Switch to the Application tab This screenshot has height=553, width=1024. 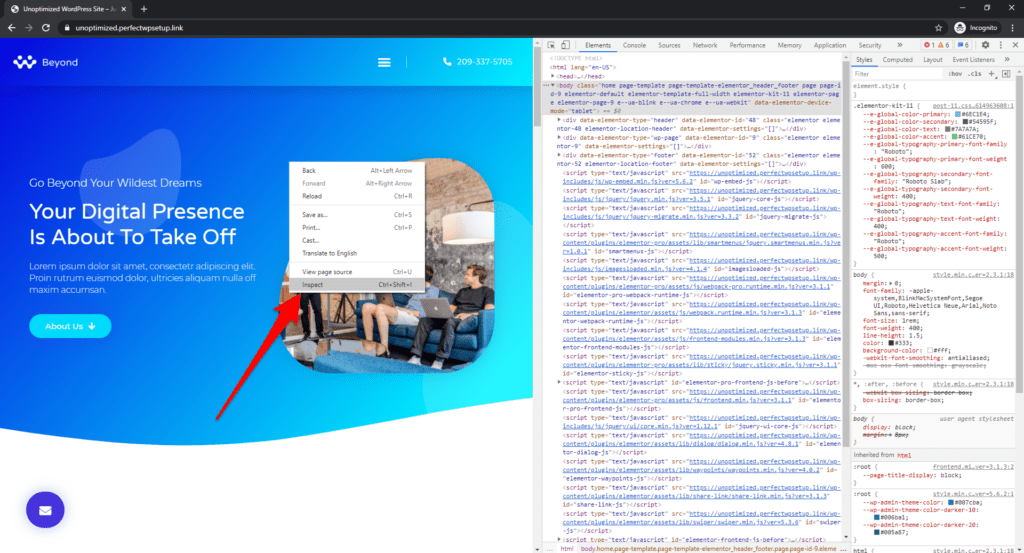(x=829, y=45)
